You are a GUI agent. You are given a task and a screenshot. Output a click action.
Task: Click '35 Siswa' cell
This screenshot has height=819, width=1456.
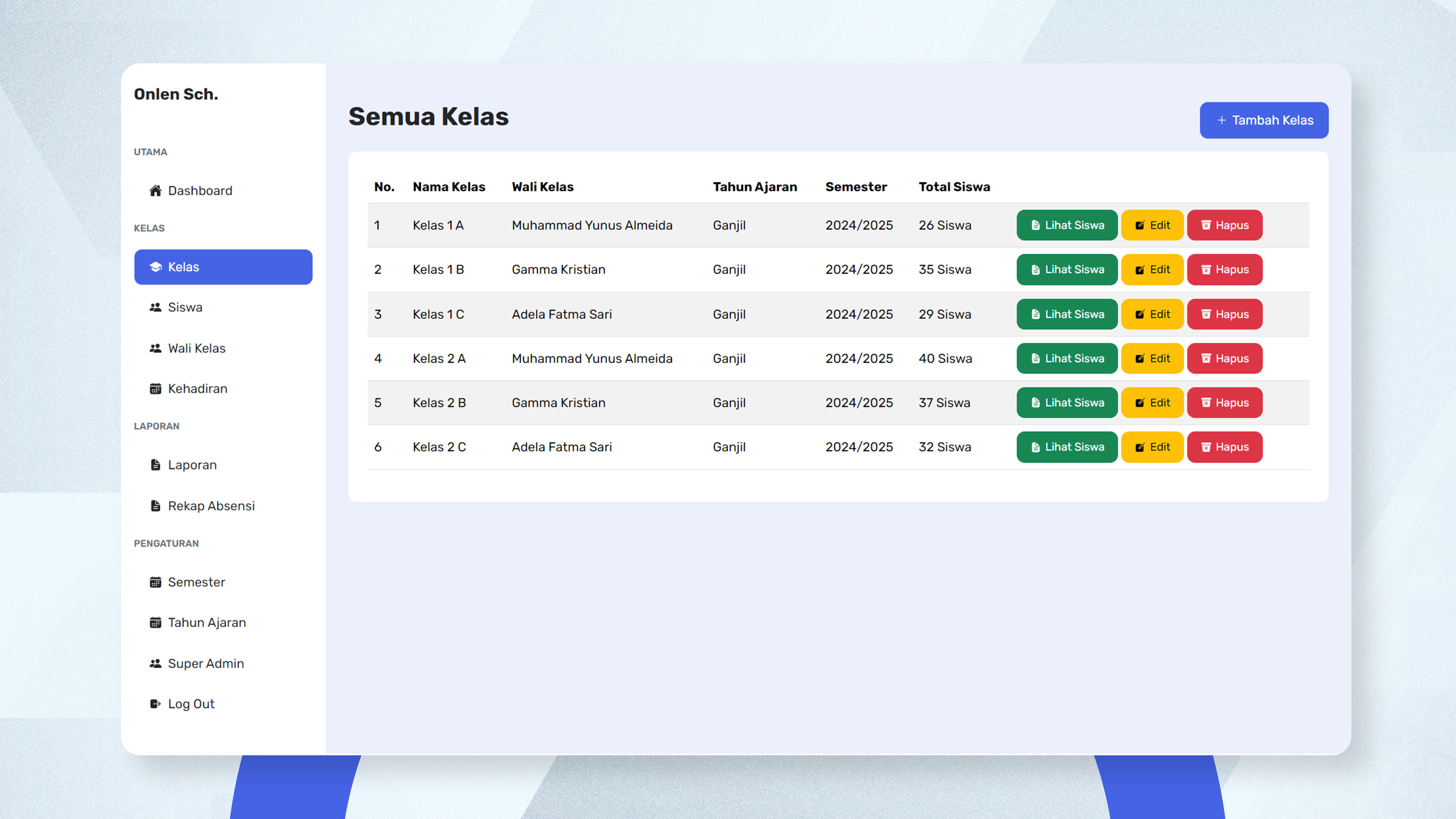pos(945,270)
